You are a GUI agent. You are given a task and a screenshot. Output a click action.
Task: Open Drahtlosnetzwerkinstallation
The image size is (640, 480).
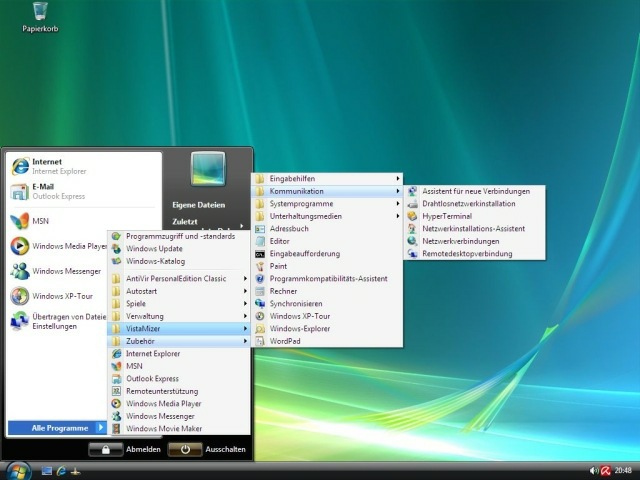[x=475, y=204]
